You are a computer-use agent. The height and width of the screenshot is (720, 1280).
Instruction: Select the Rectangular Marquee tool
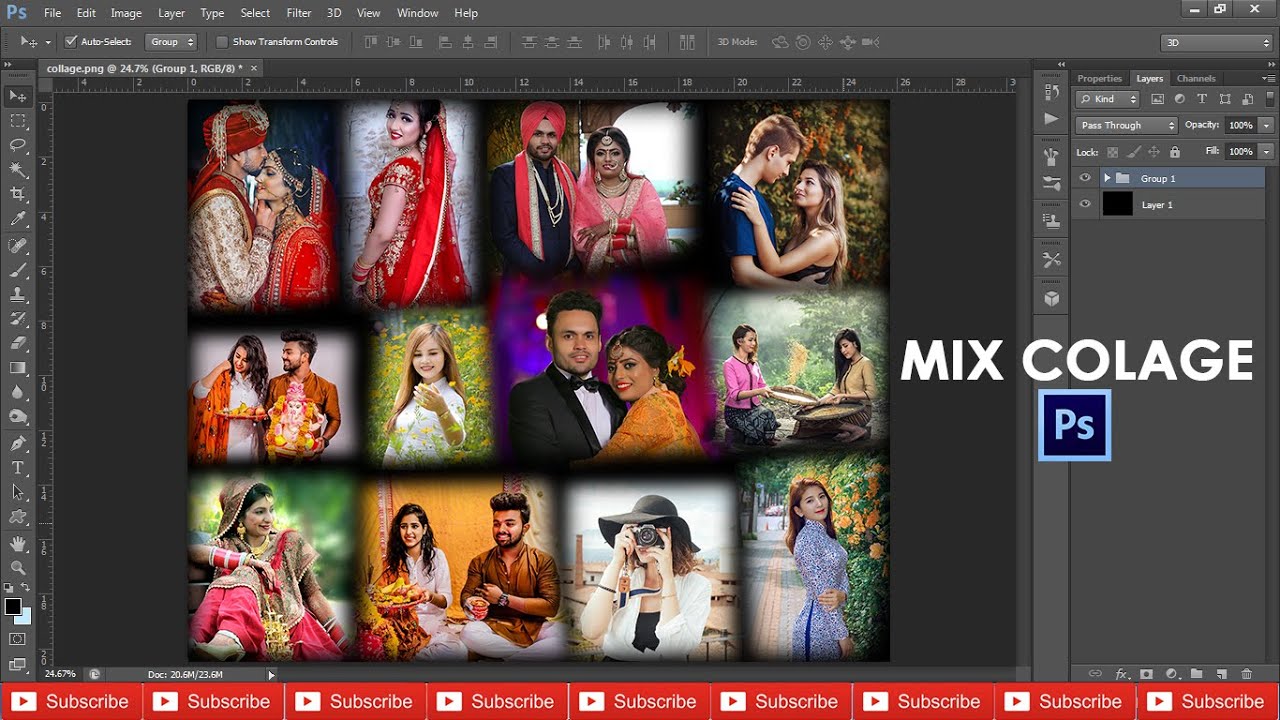[18, 121]
